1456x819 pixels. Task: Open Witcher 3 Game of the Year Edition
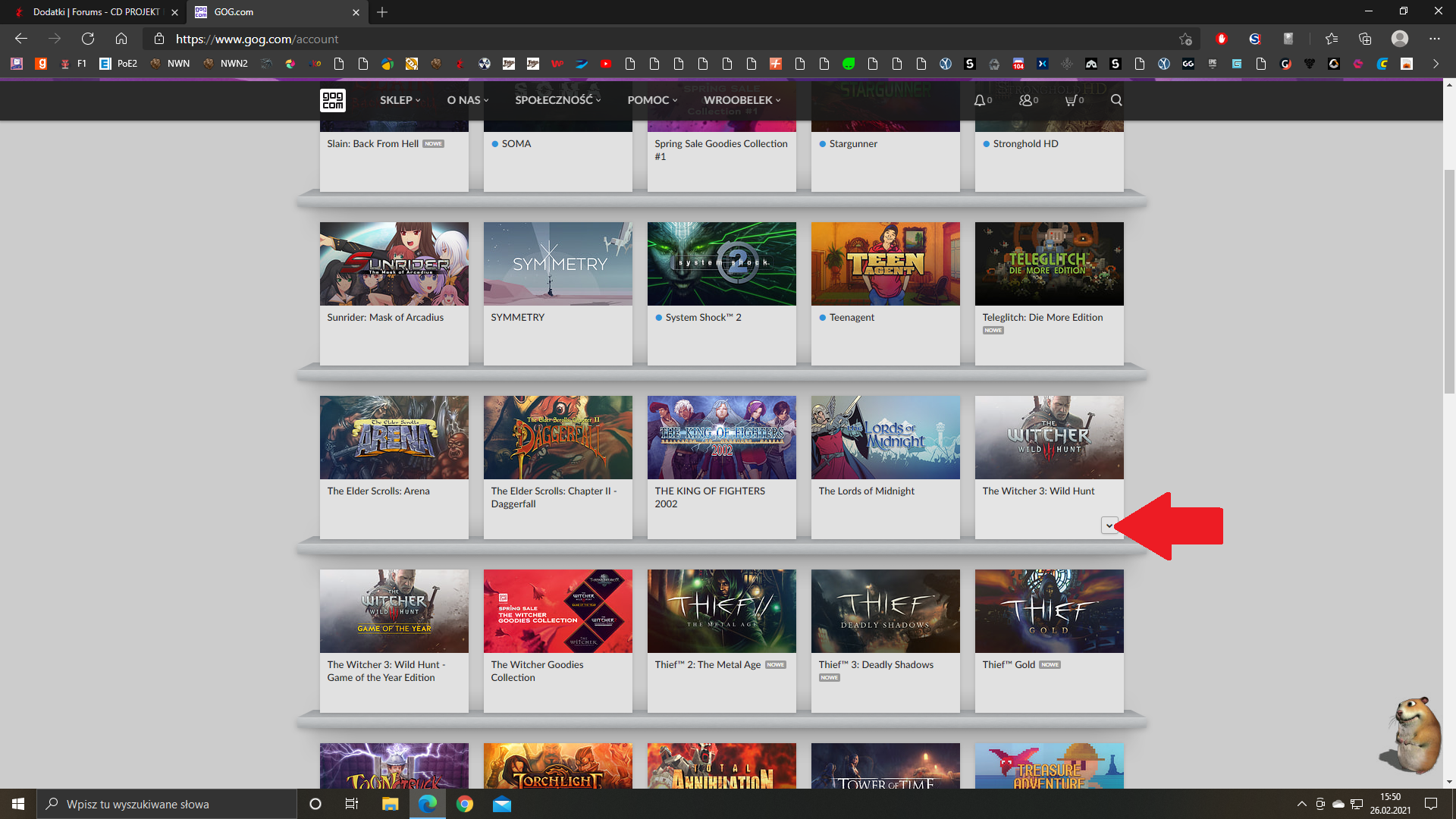[394, 641]
